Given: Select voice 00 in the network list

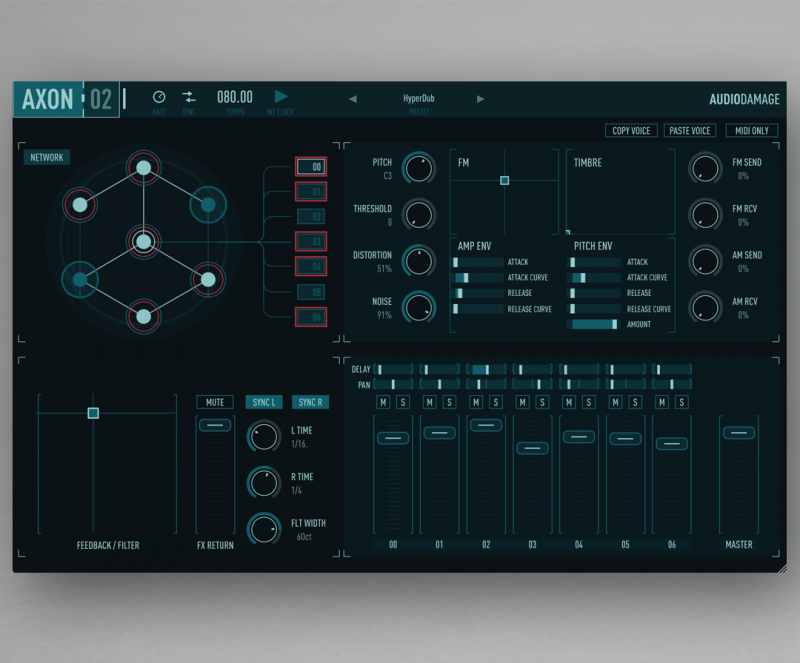Looking at the screenshot, I should [310, 167].
